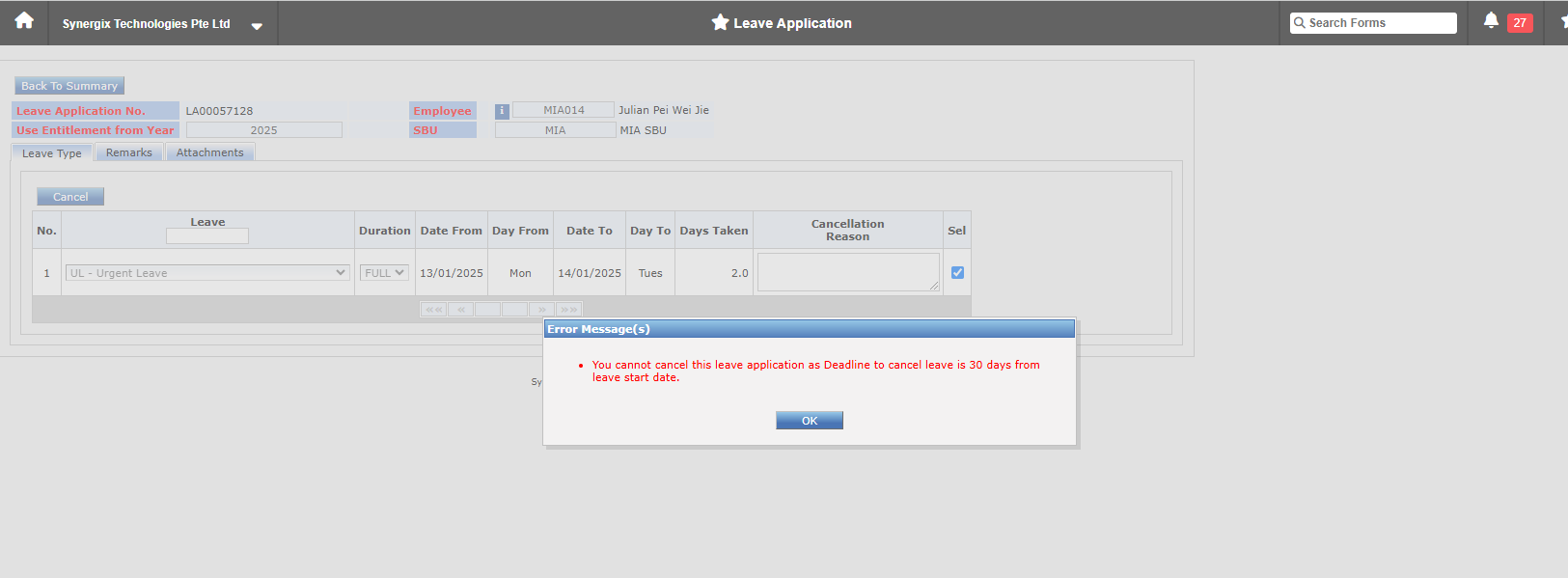The height and width of the screenshot is (578, 1568).
Task: Click the Leave column filter box
Action: tap(207, 235)
